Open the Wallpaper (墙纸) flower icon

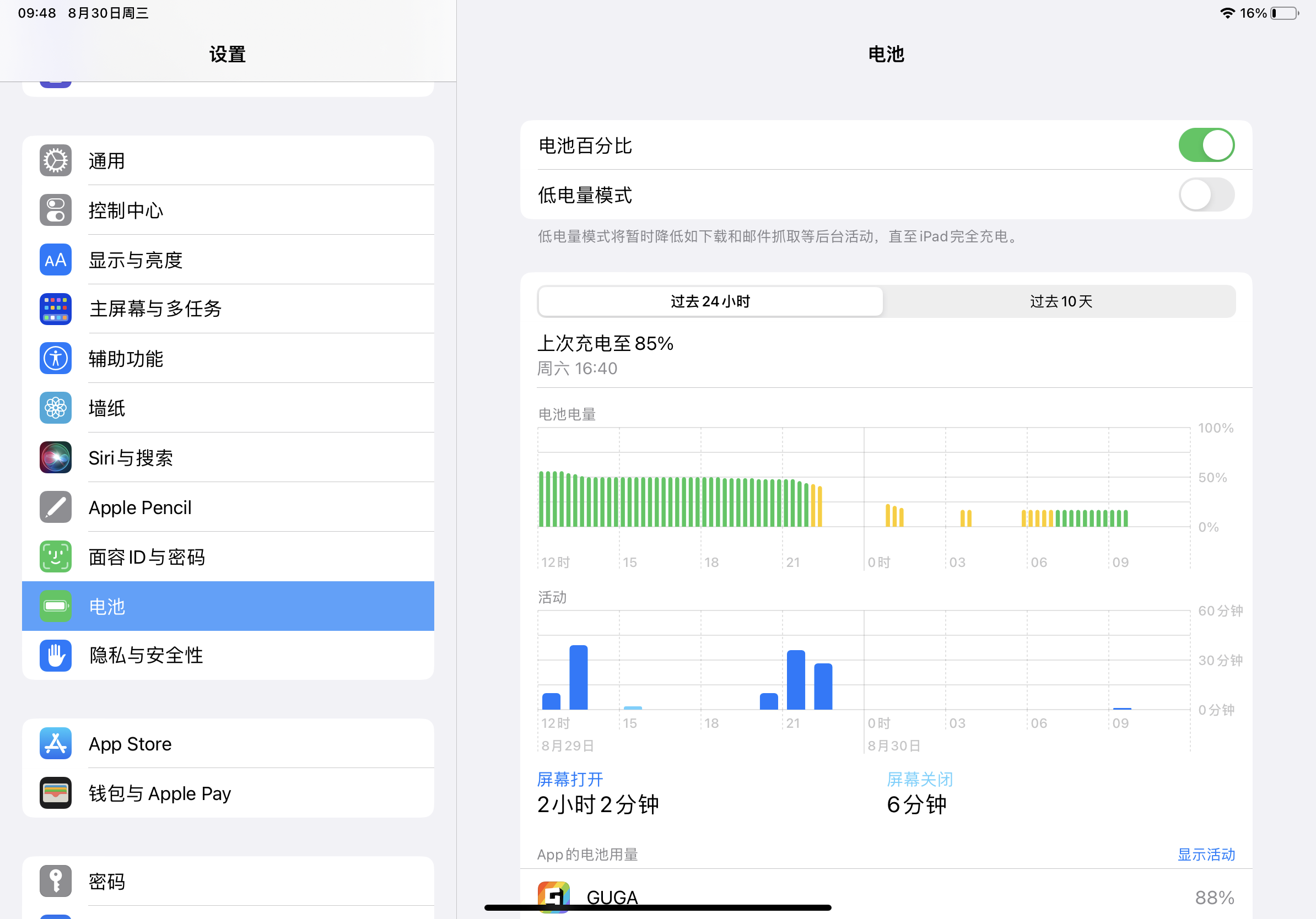pos(56,408)
